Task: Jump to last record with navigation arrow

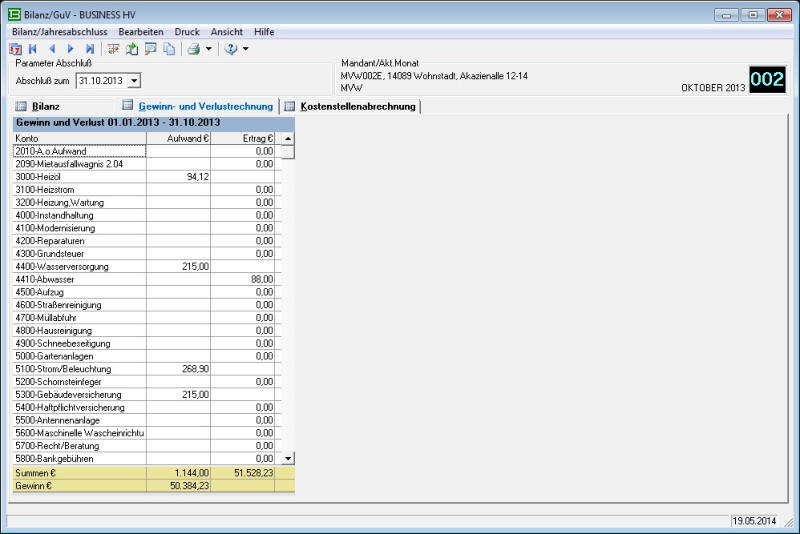Action: 90,48
